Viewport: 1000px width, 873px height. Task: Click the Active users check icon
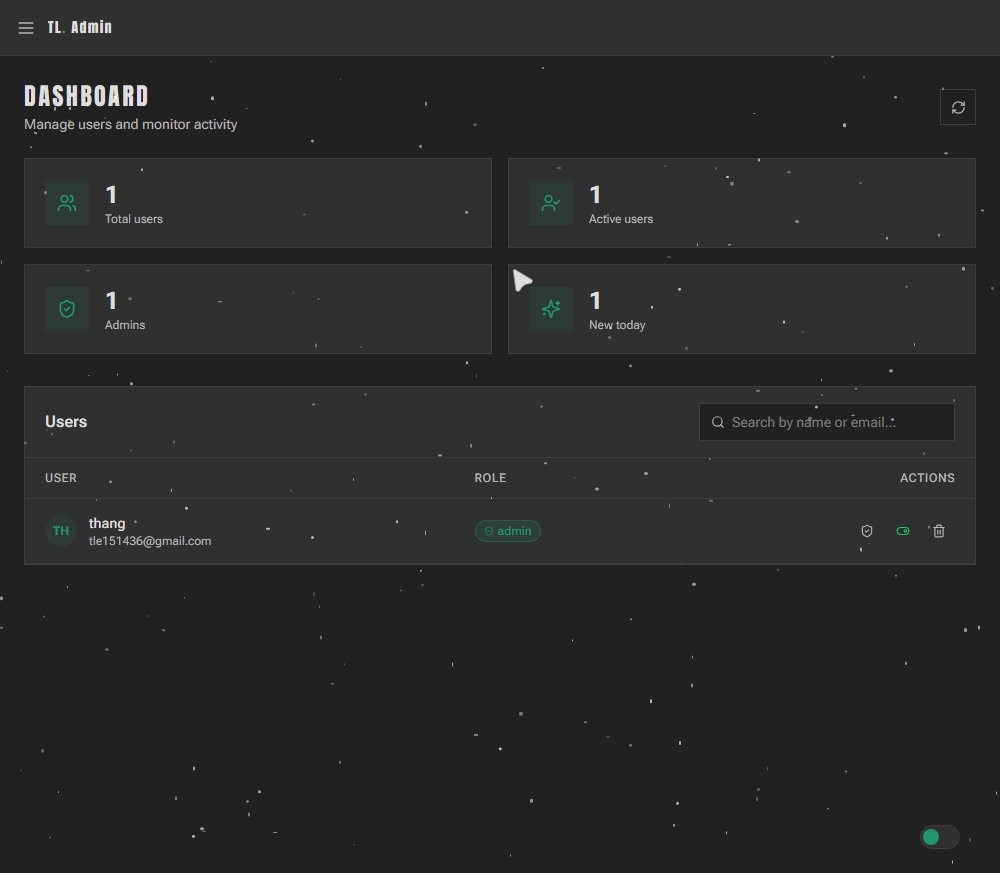(551, 203)
